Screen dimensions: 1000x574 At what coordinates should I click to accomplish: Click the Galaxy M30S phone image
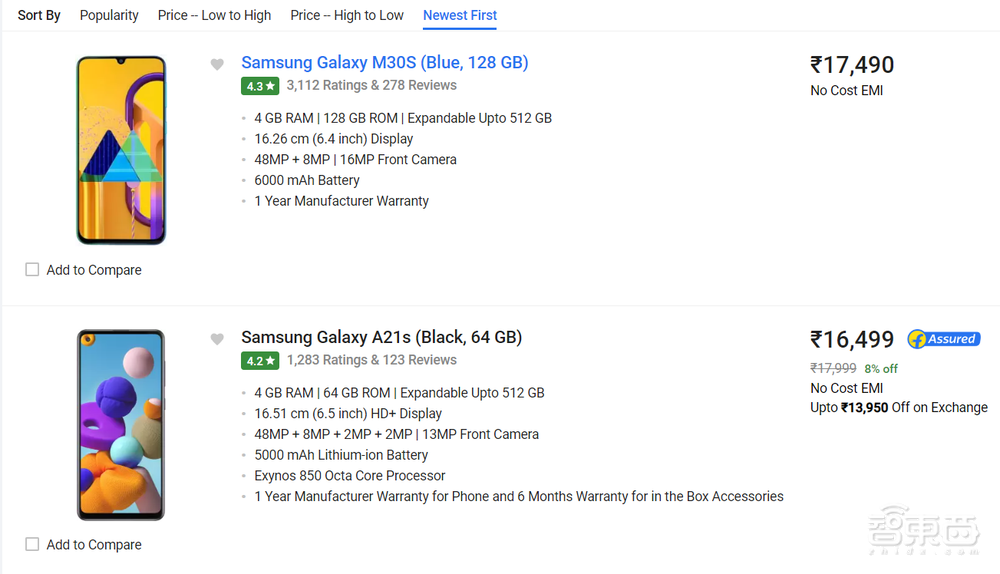coord(121,150)
